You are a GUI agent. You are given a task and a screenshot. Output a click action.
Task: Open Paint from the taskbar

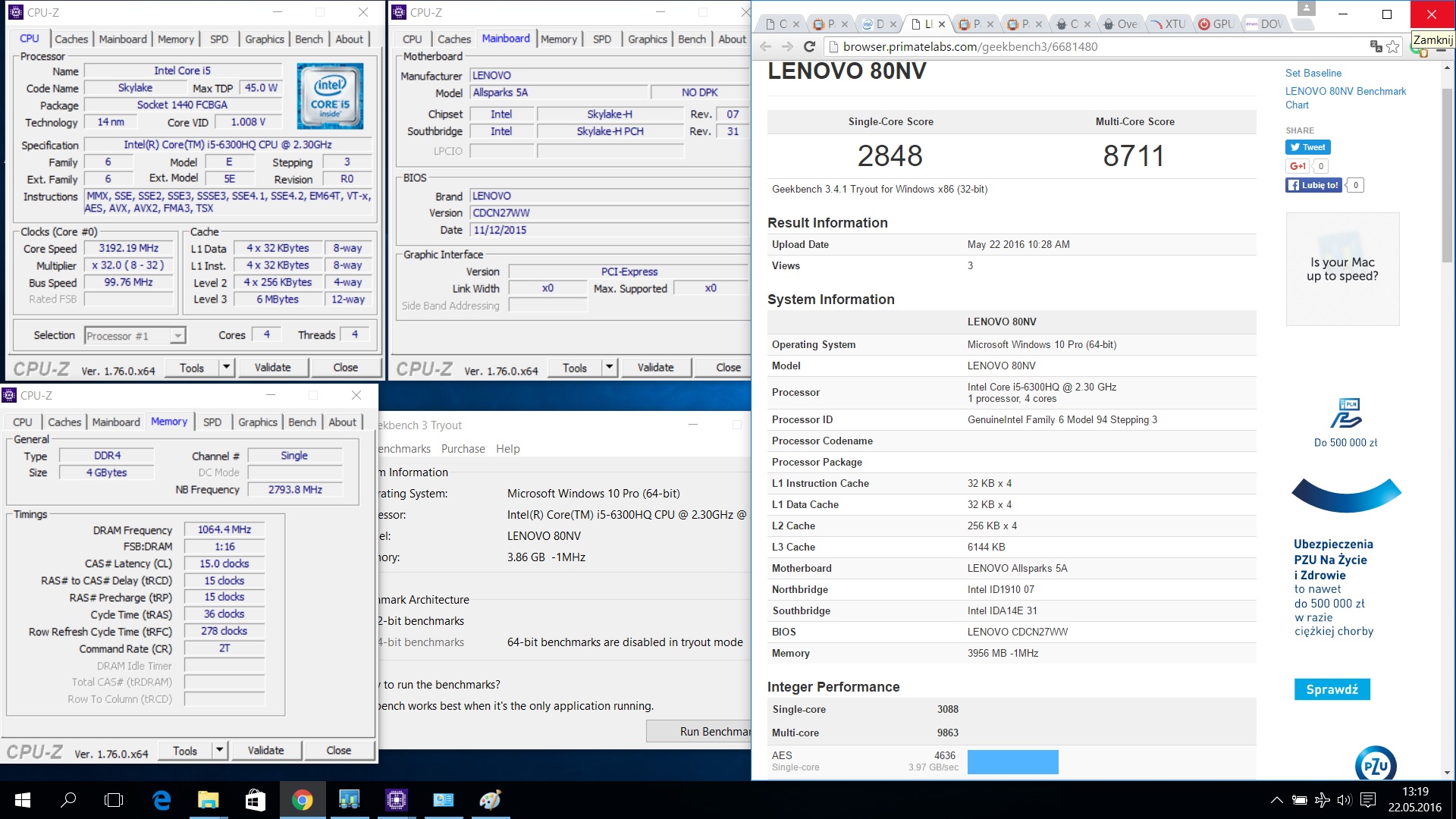(490, 800)
